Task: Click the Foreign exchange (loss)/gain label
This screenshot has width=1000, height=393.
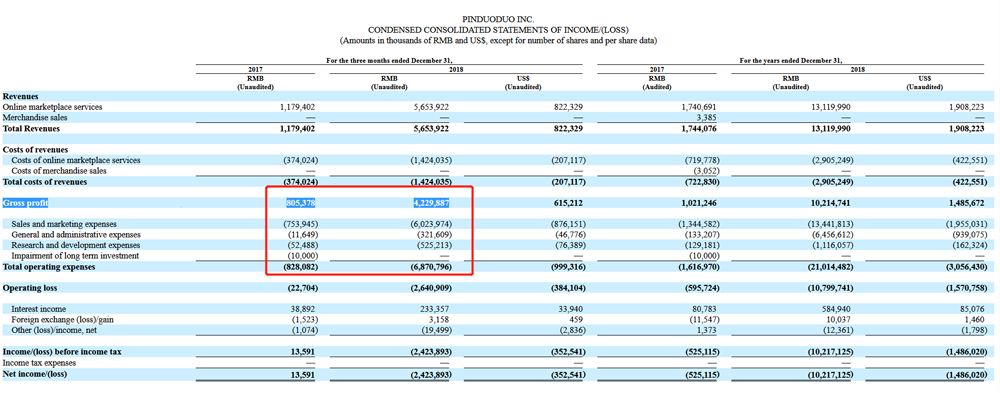Action: [x=62, y=320]
